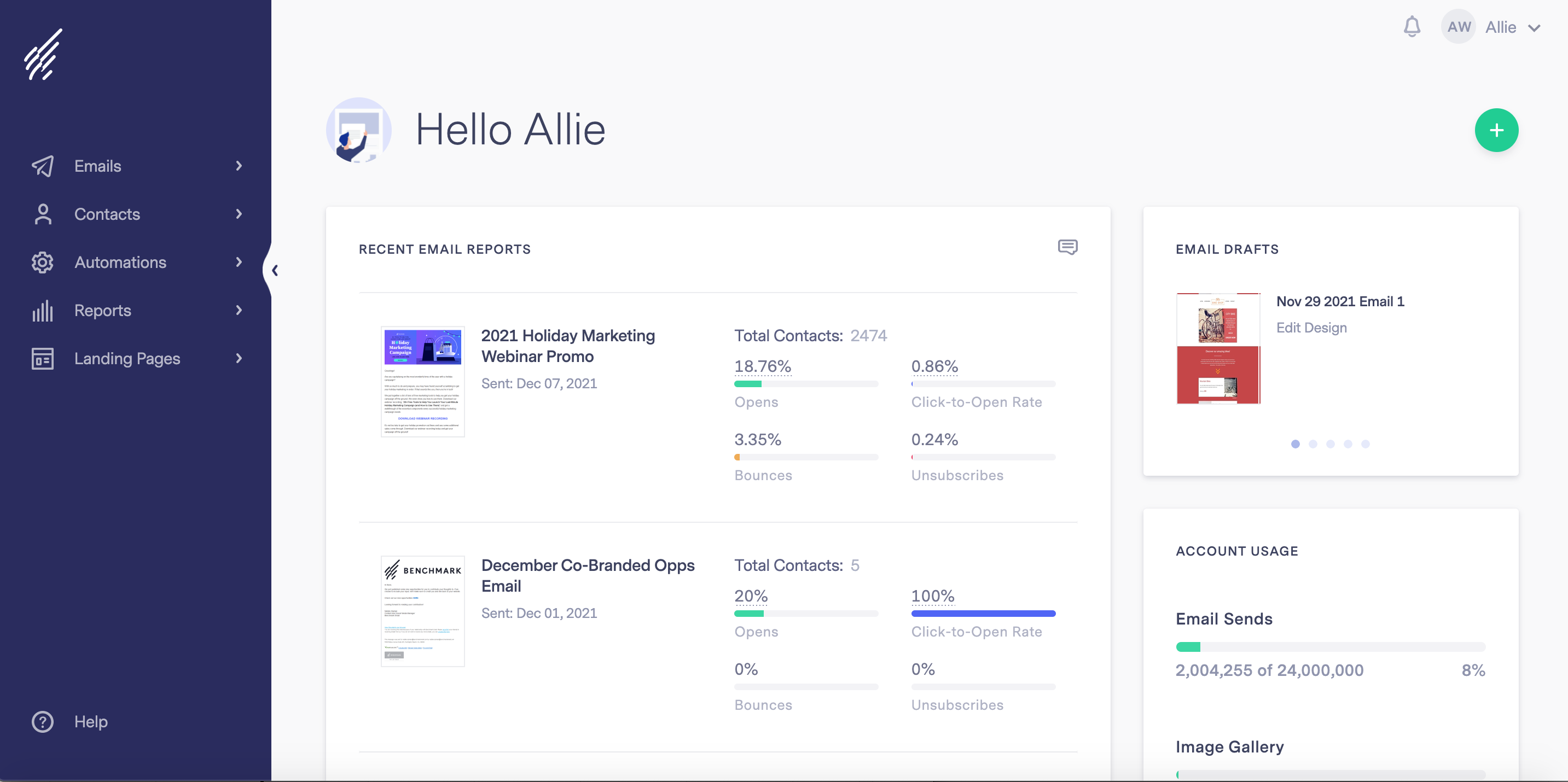Viewport: 1568px width, 782px height.
Task: Click the Reports navigation icon
Action: click(43, 309)
